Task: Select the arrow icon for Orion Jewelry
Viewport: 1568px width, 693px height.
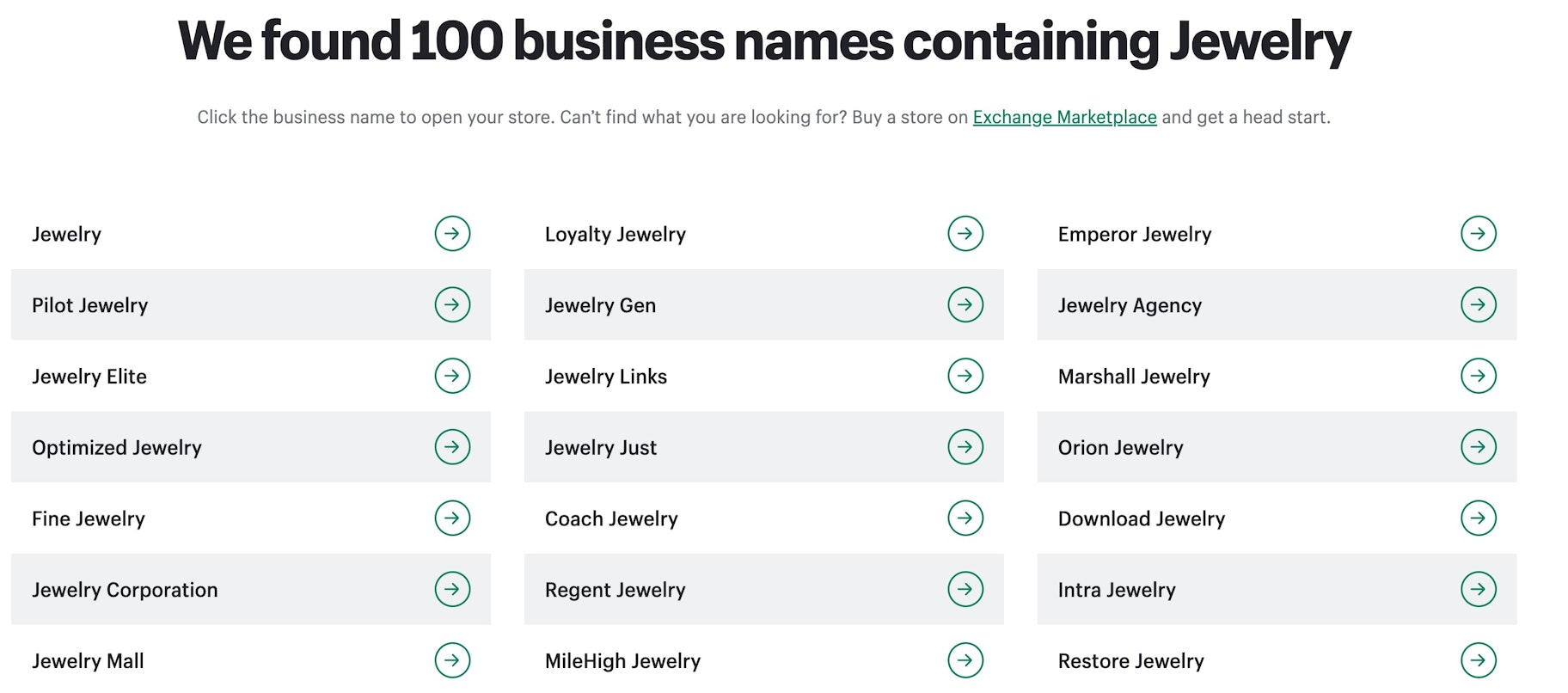Action: [1478, 447]
